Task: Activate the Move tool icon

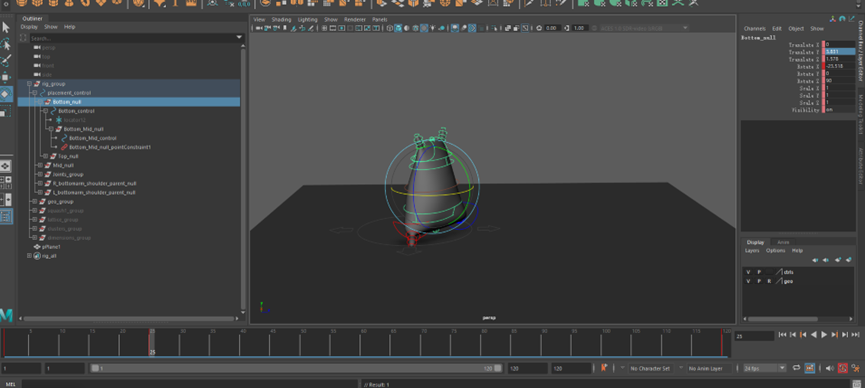Action: click(x=6, y=77)
